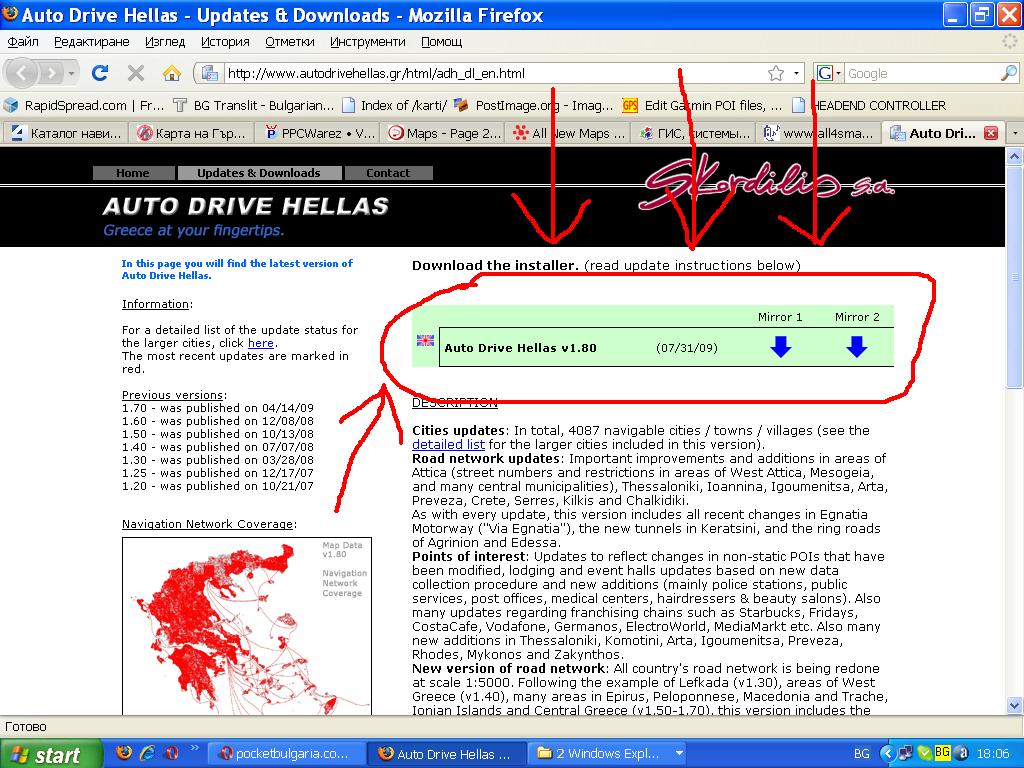1024x768 pixels.
Task: Click the BG language indicator in taskbar
Action: pos(862,754)
